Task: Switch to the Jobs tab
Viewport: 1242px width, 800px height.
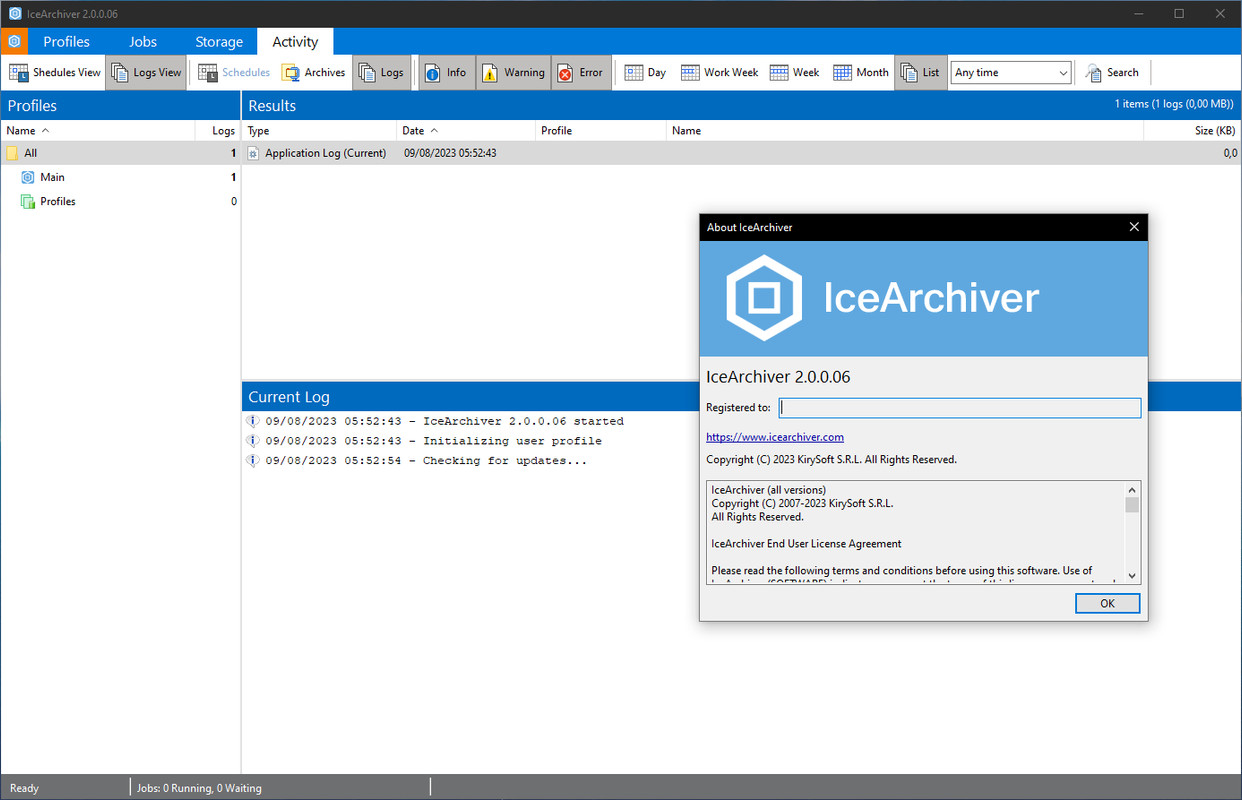Action: tap(143, 41)
